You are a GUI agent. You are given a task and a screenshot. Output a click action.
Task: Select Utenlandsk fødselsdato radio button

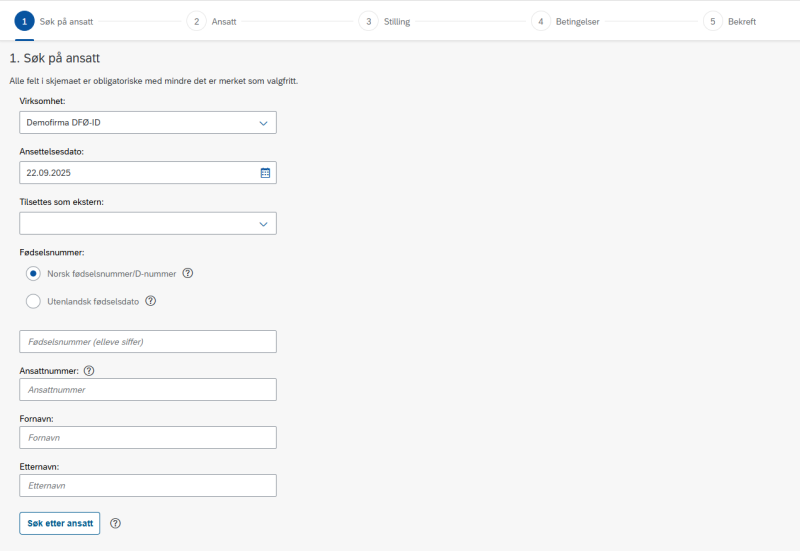(x=33, y=301)
